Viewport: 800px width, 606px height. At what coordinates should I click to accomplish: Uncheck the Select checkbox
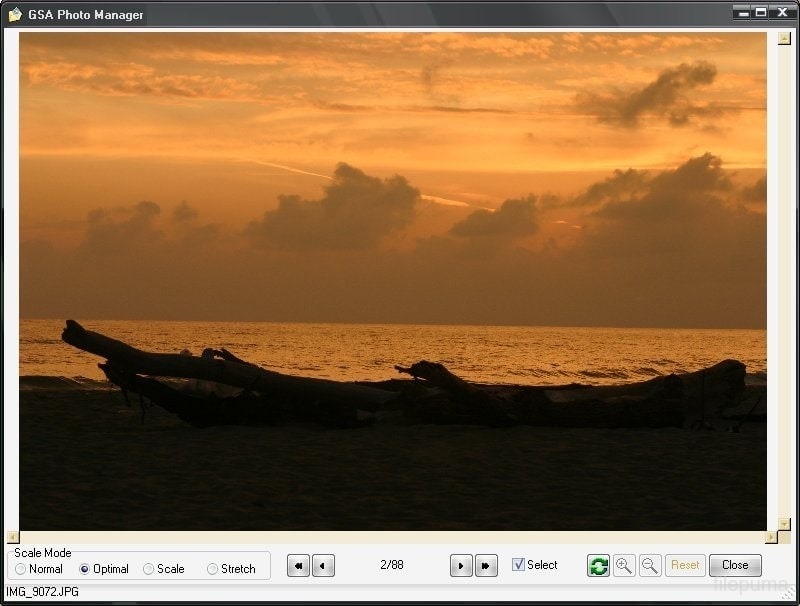coord(518,565)
